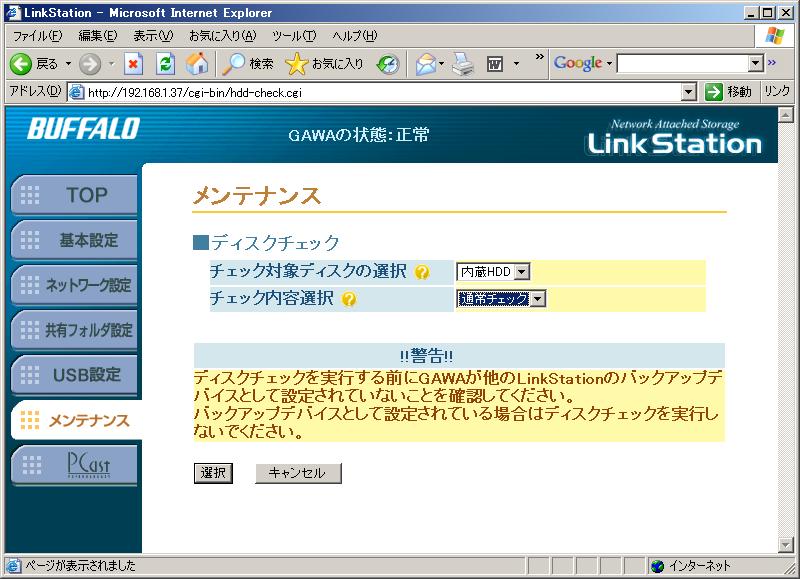
Task: Click the Mail envelope icon
Action: 426,64
